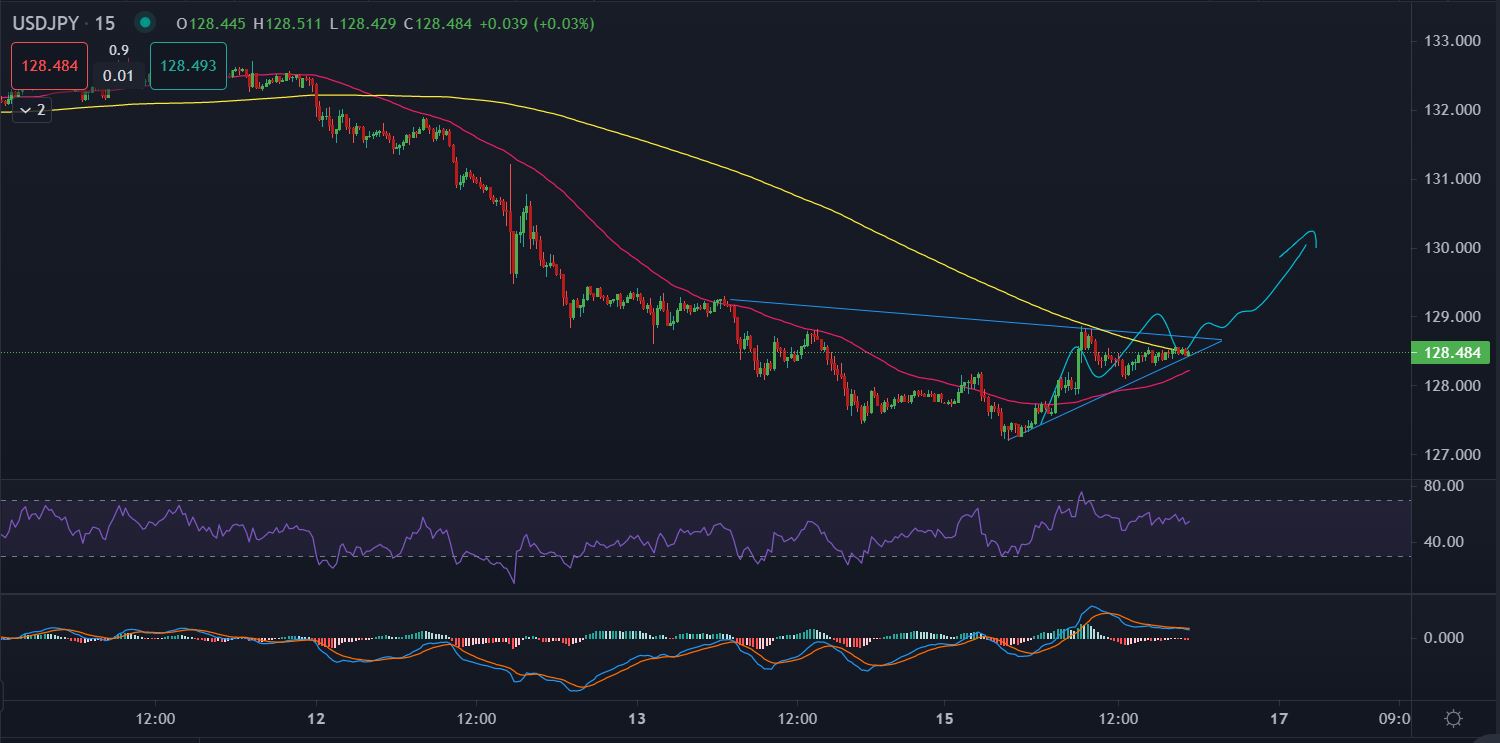
Task: Click the spread value 0.9
Action: coord(119,50)
